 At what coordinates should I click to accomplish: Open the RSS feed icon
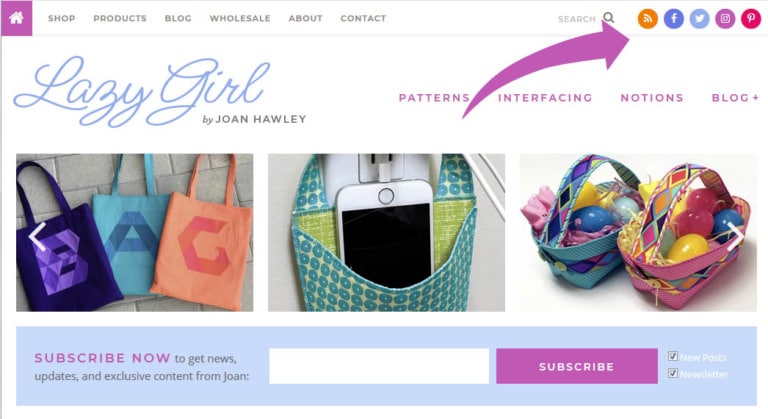[x=648, y=19]
